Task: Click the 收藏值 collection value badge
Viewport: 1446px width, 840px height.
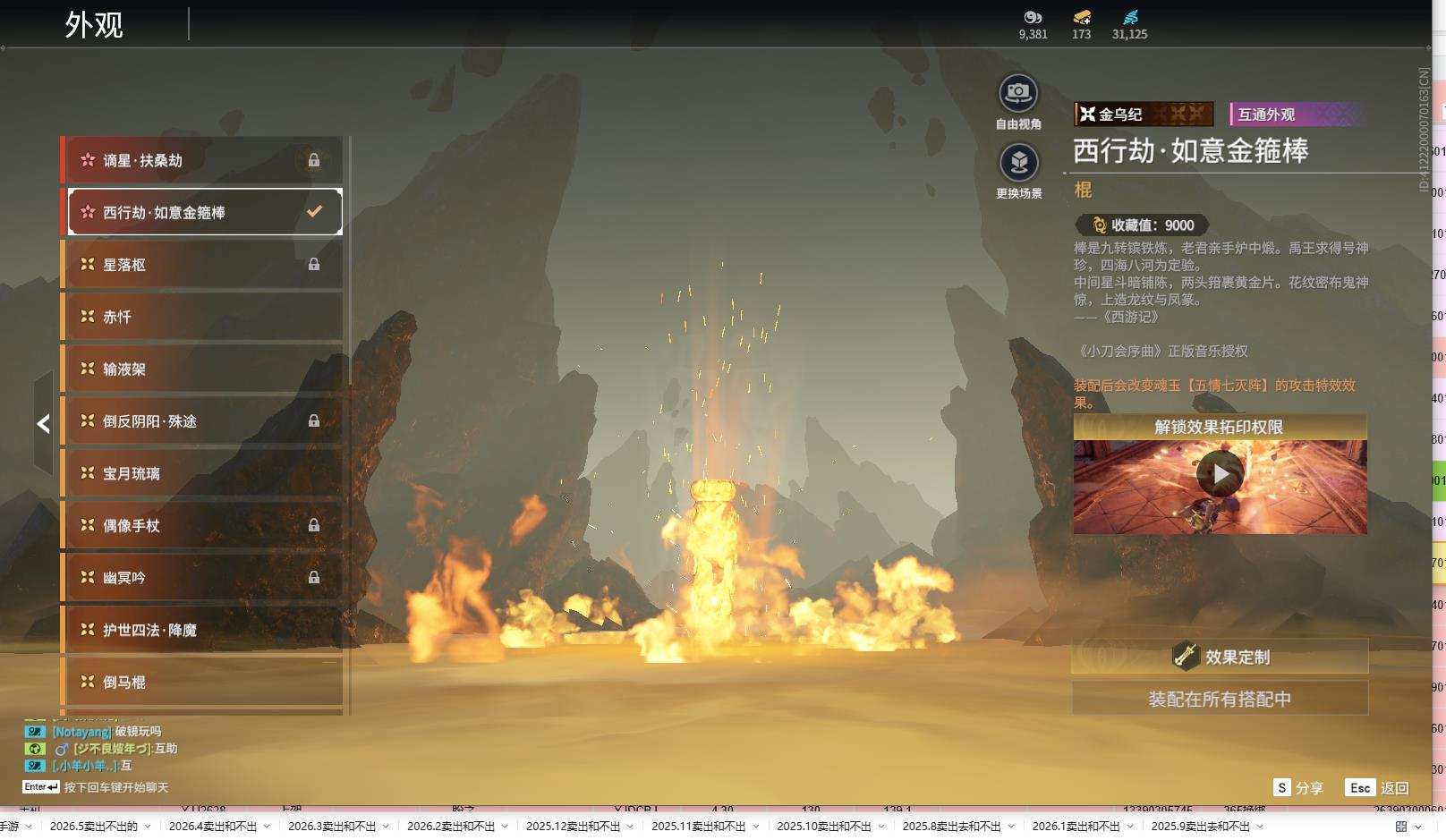Action: pyautogui.click(x=1143, y=225)
